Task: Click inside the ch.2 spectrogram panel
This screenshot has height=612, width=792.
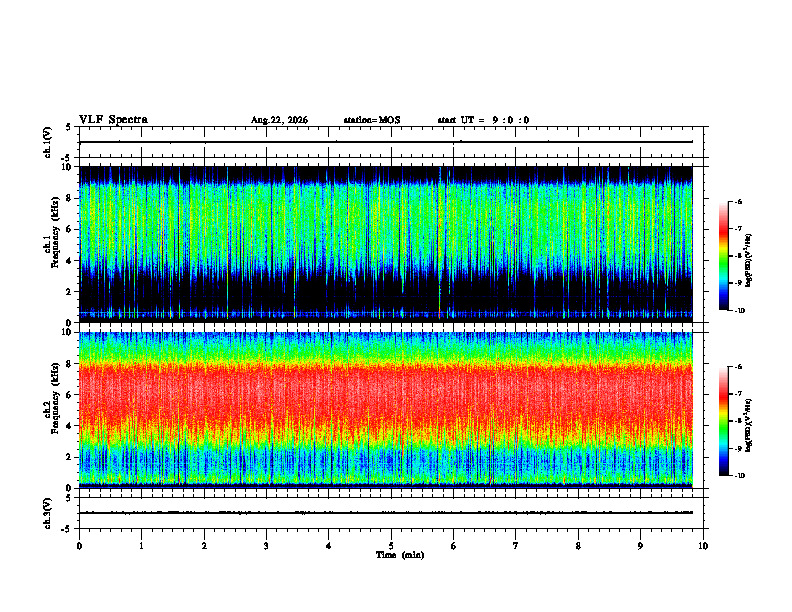Action: tap(386, 410)
